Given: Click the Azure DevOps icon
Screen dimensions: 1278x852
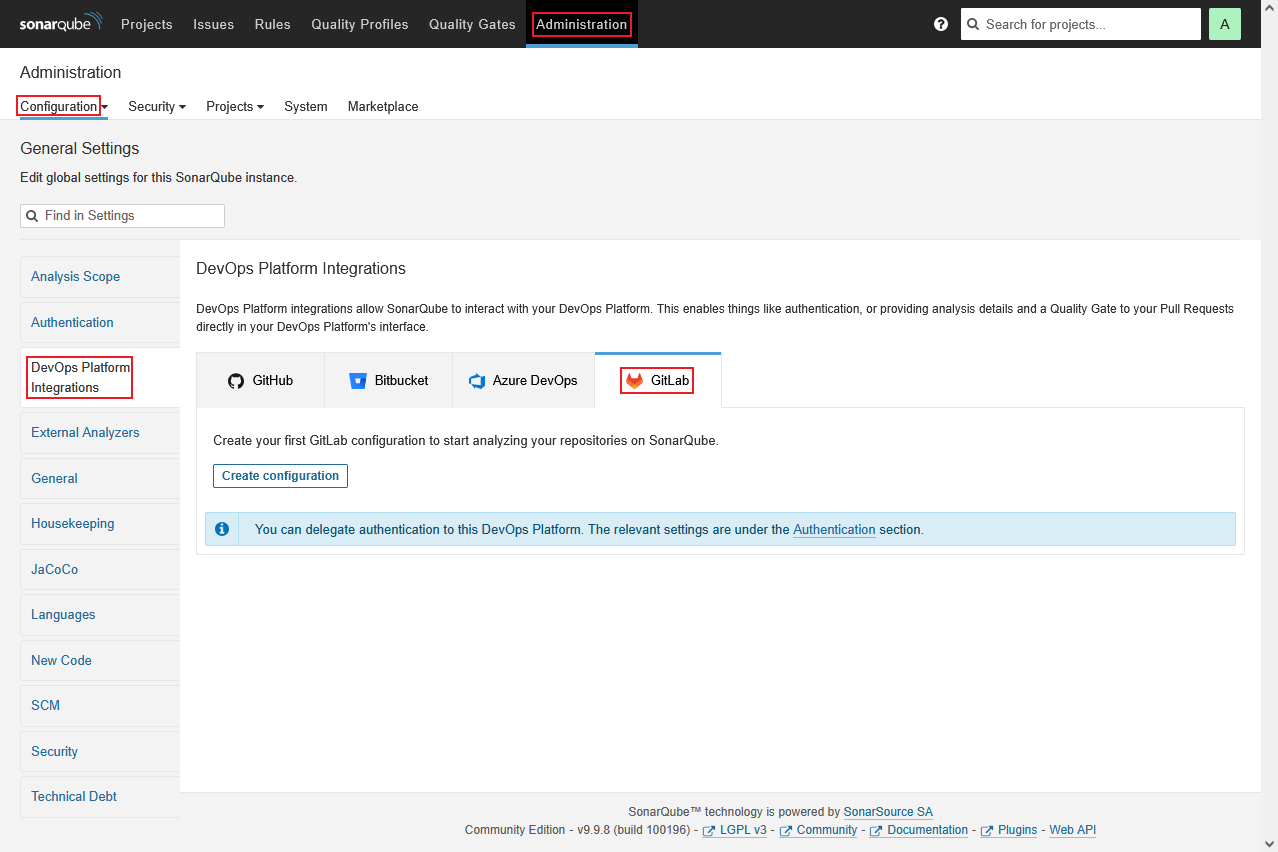Looking at the screenshot, I should [x=477, y=381].
